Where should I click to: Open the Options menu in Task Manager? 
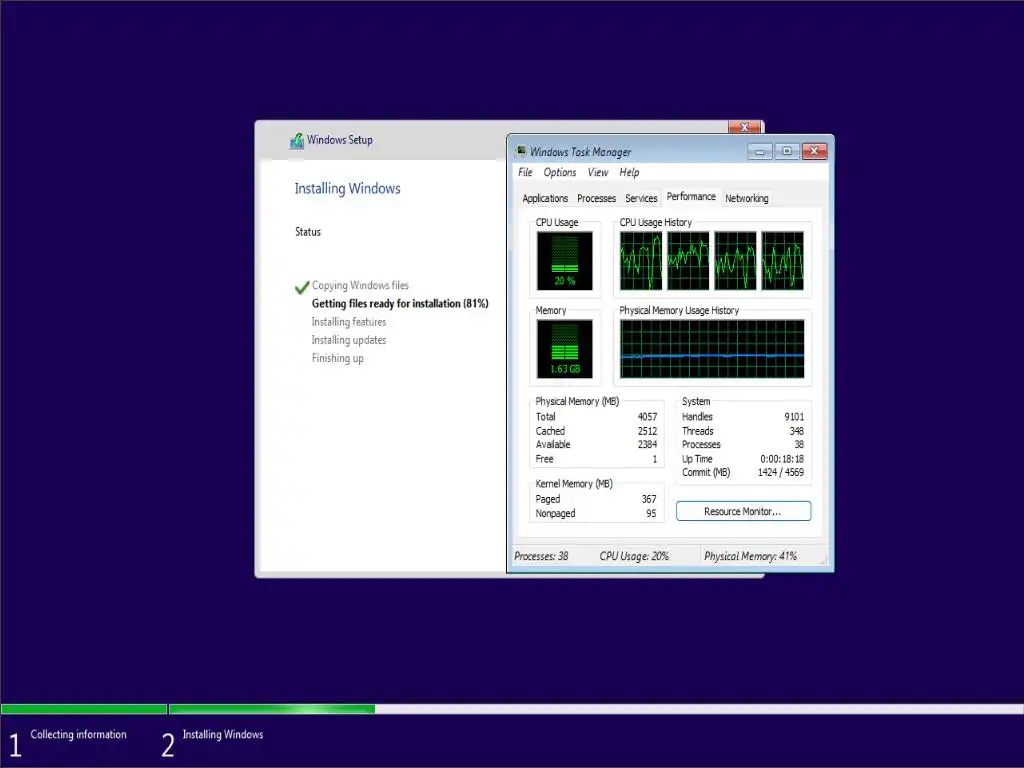560,172
